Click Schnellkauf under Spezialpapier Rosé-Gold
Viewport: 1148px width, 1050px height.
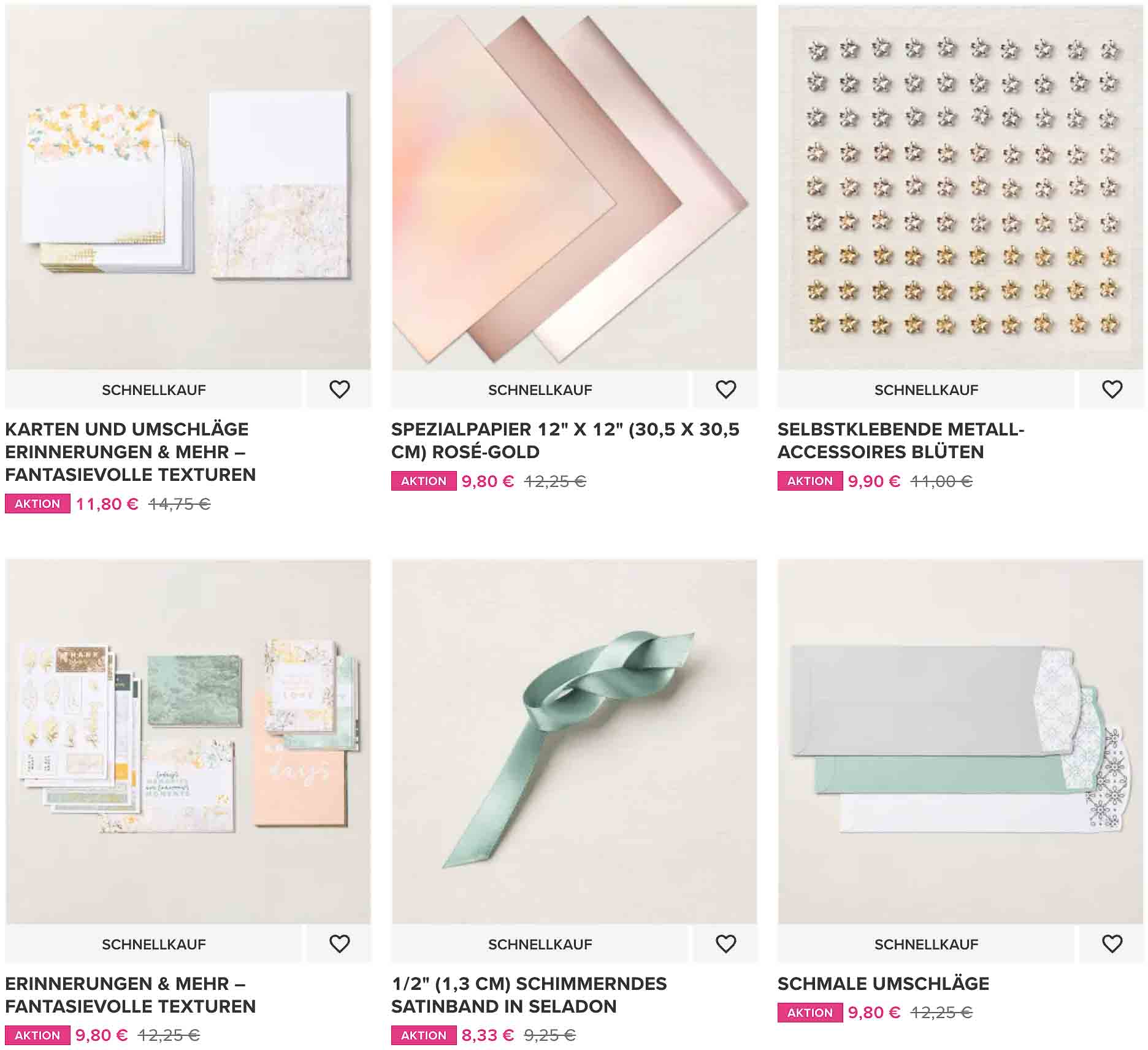[540, 390]
